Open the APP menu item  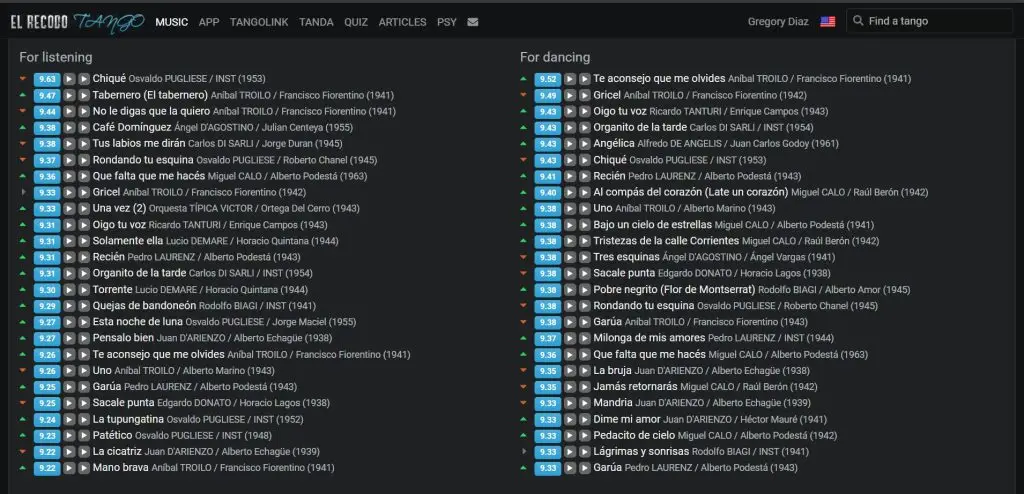[209, 22]
